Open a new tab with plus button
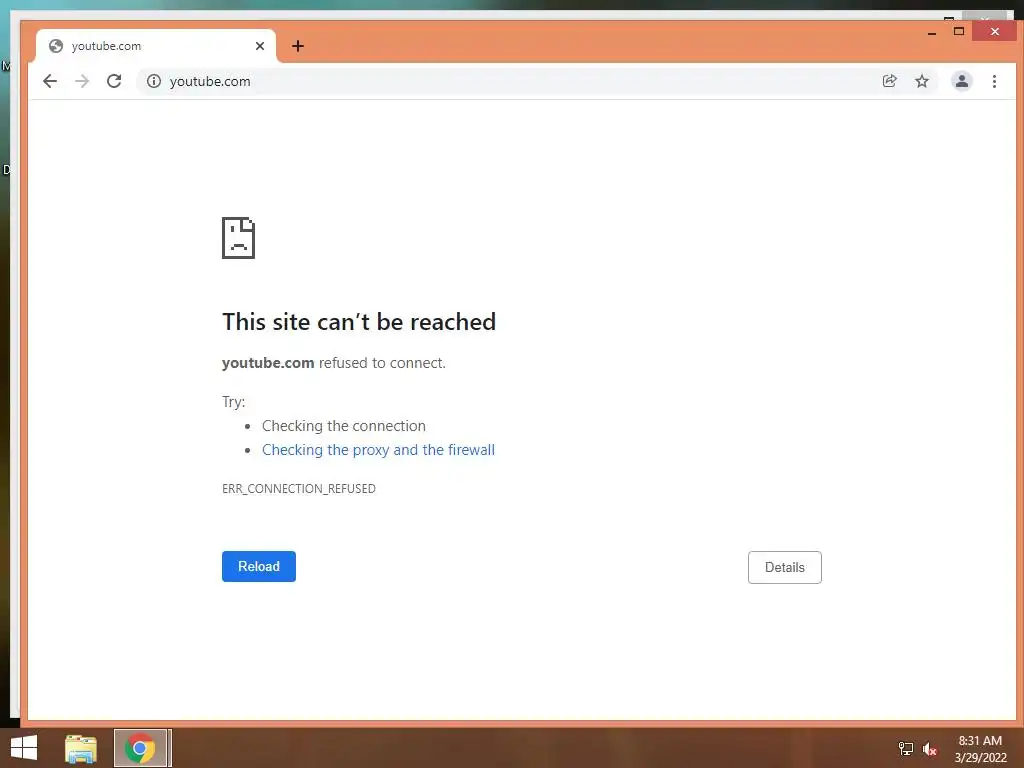 pyautogui.click(x=298, y=46)
